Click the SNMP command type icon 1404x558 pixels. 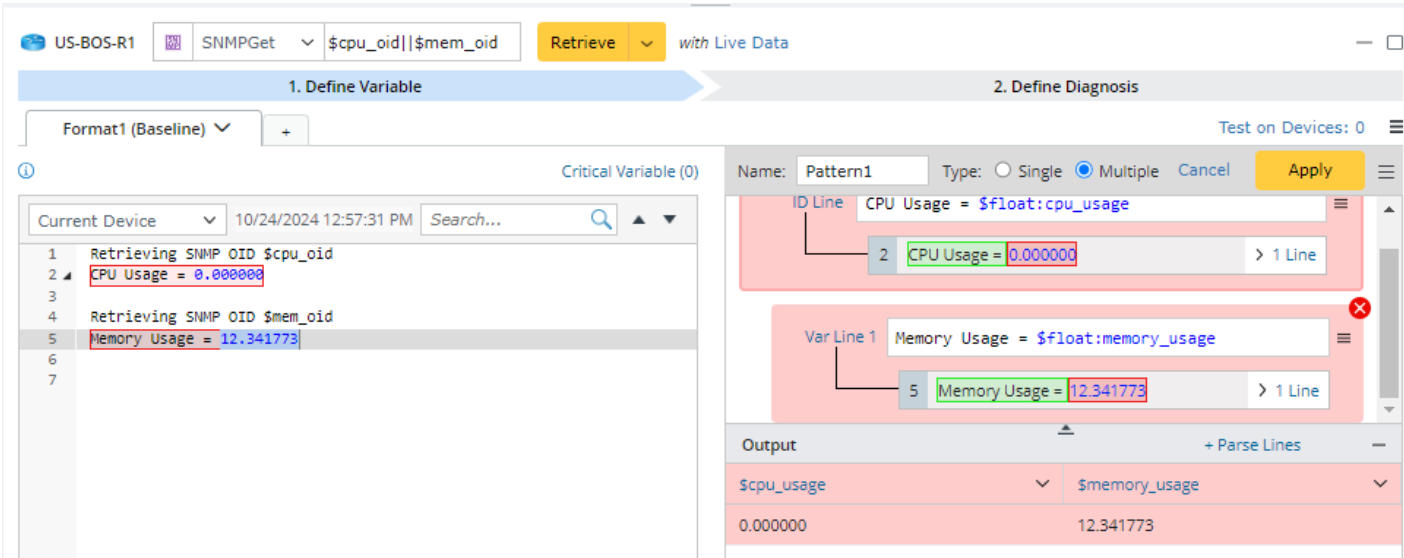point(173,43)
